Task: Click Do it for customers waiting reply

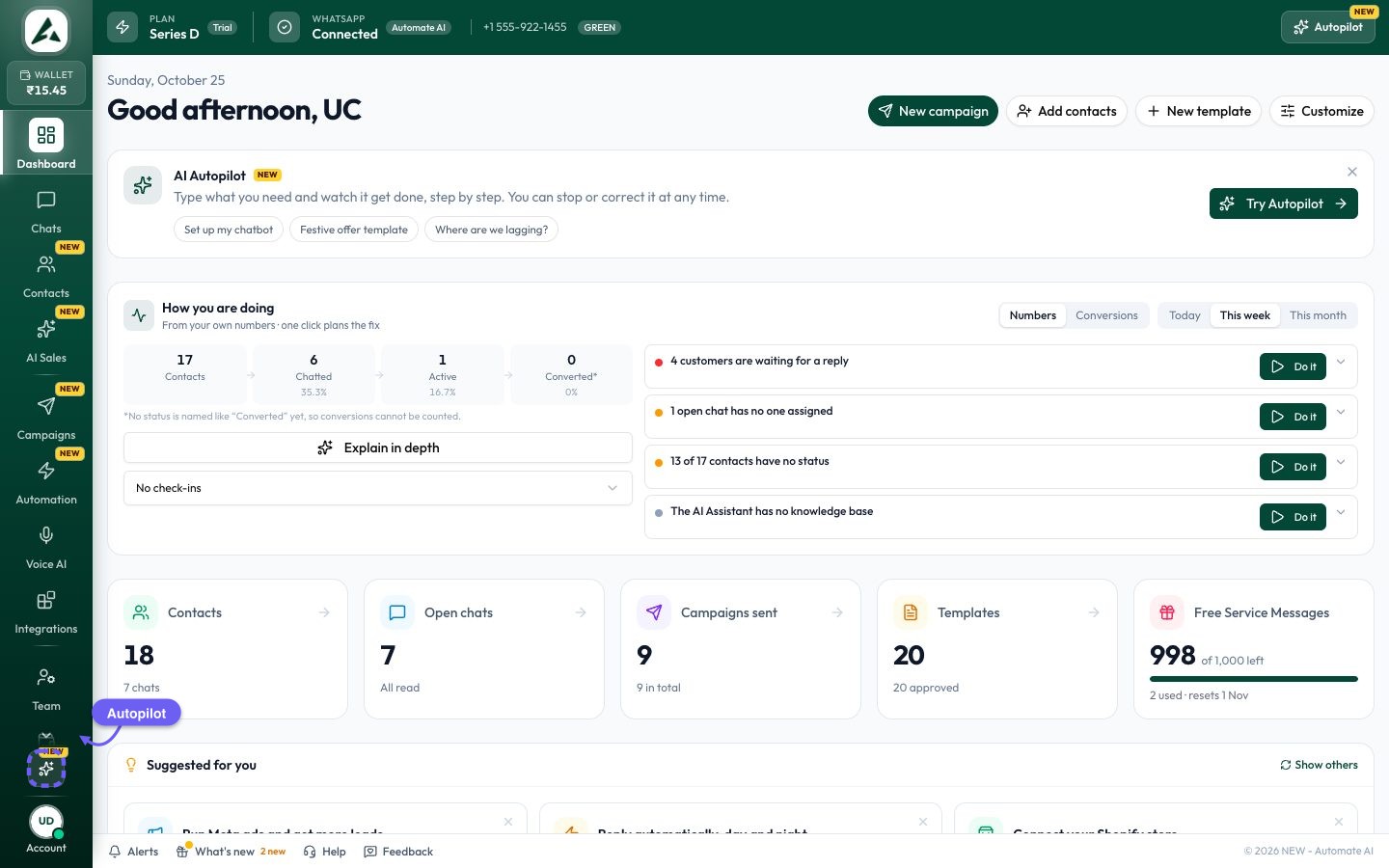Action: [1293, 366]
